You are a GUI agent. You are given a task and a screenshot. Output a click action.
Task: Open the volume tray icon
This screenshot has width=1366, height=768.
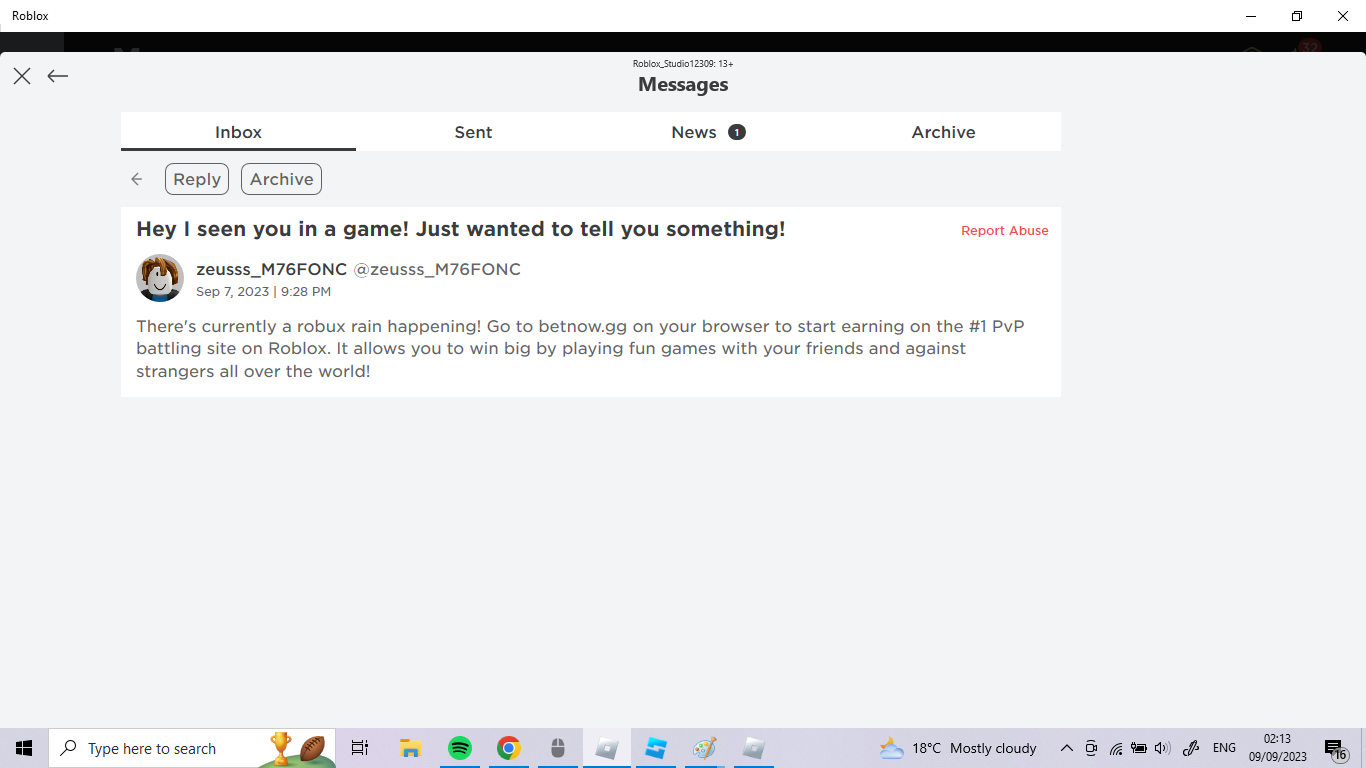1162,748
